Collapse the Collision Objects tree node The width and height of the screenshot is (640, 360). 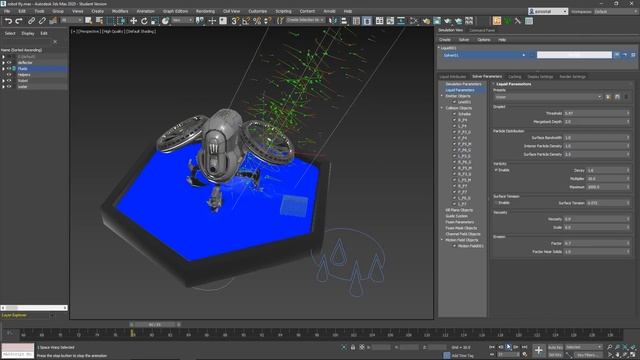tap(442, 108)
